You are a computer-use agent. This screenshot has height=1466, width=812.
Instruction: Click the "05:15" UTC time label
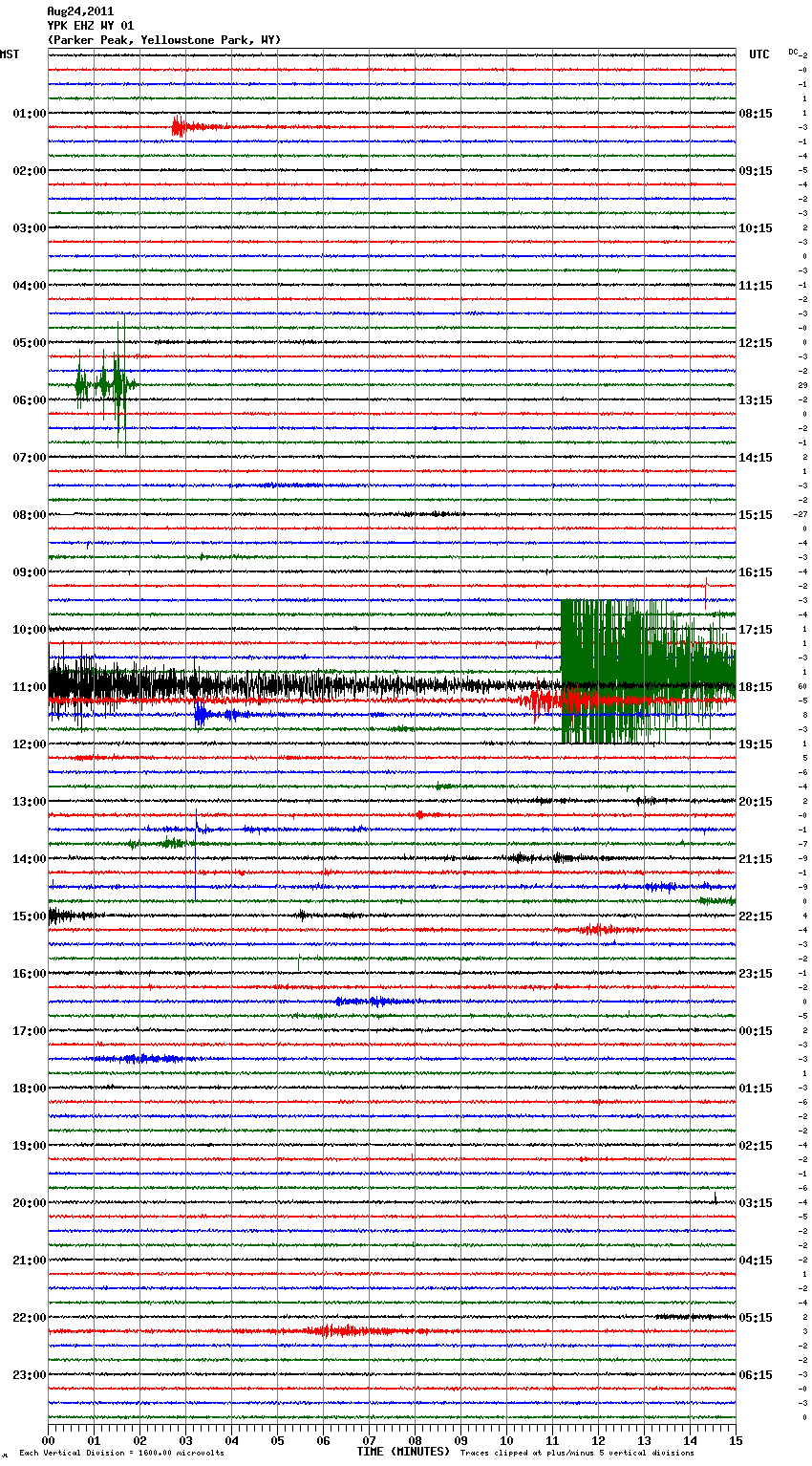(x=756, y=1318)
